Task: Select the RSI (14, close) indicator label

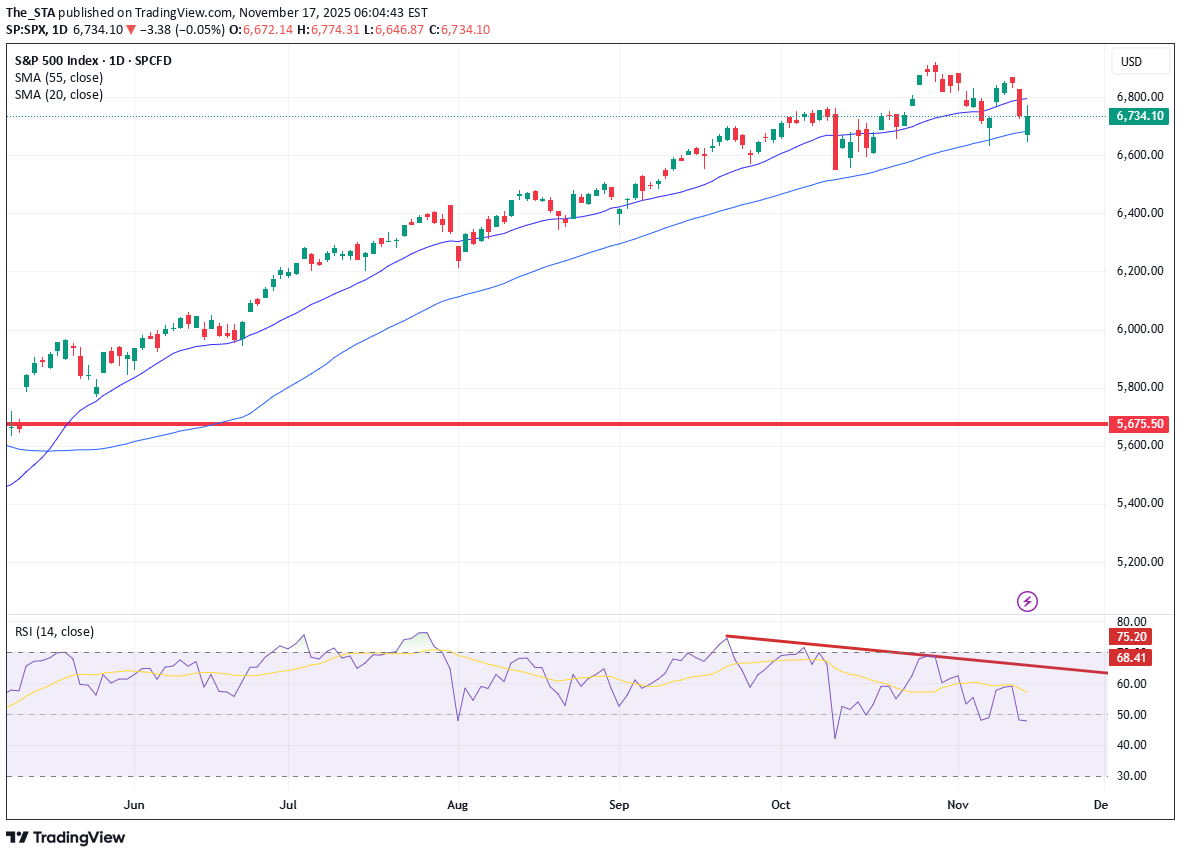Action: coord(54,632)
